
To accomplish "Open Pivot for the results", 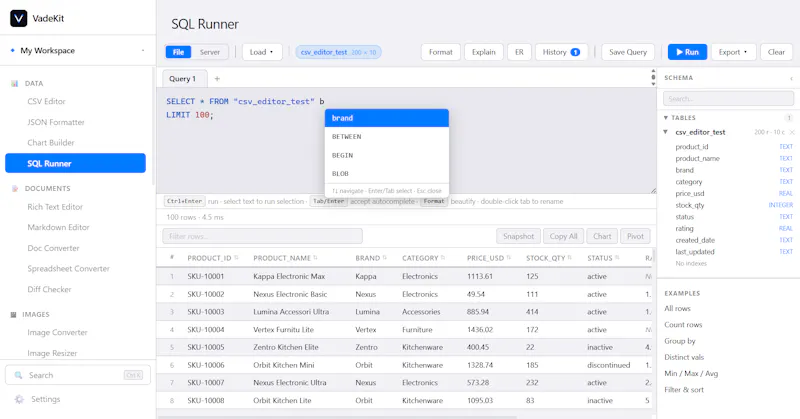I will coord(635,236).
